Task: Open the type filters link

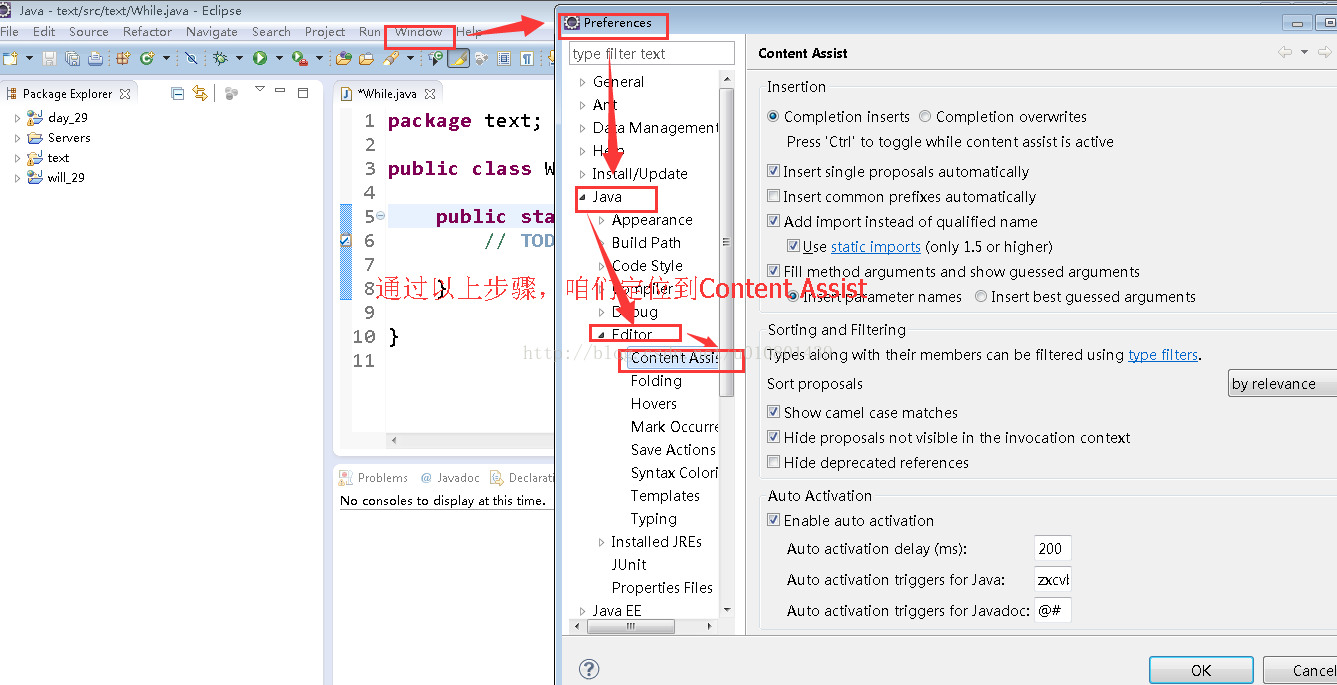Action: [x=1163, y=355]
